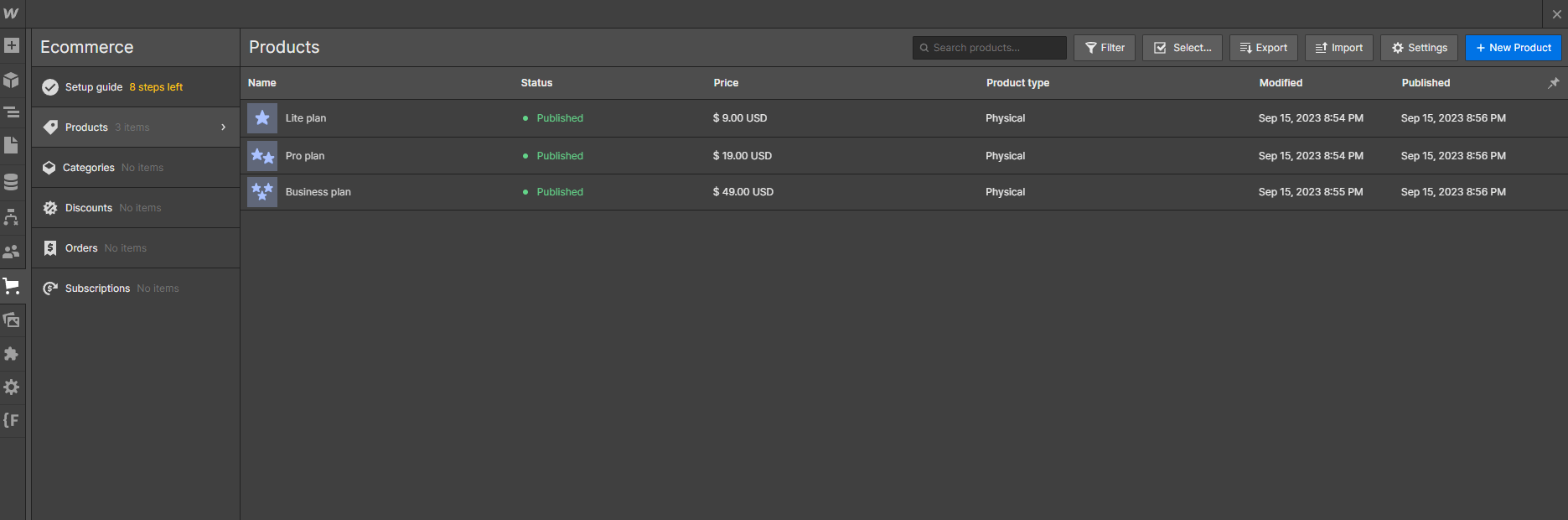
Task: Open the Logic flows panel
Action: pyautogui.click(x=12, y=217)
